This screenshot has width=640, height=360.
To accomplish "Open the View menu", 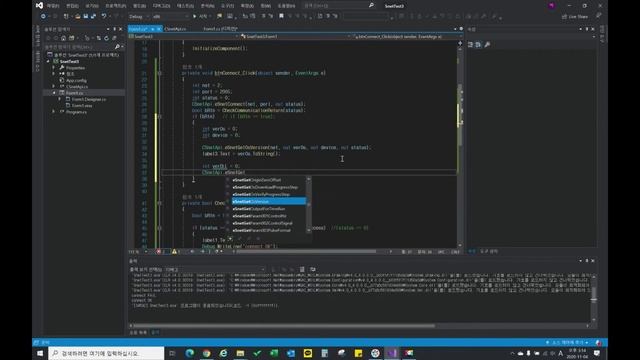I will (92, 6).
